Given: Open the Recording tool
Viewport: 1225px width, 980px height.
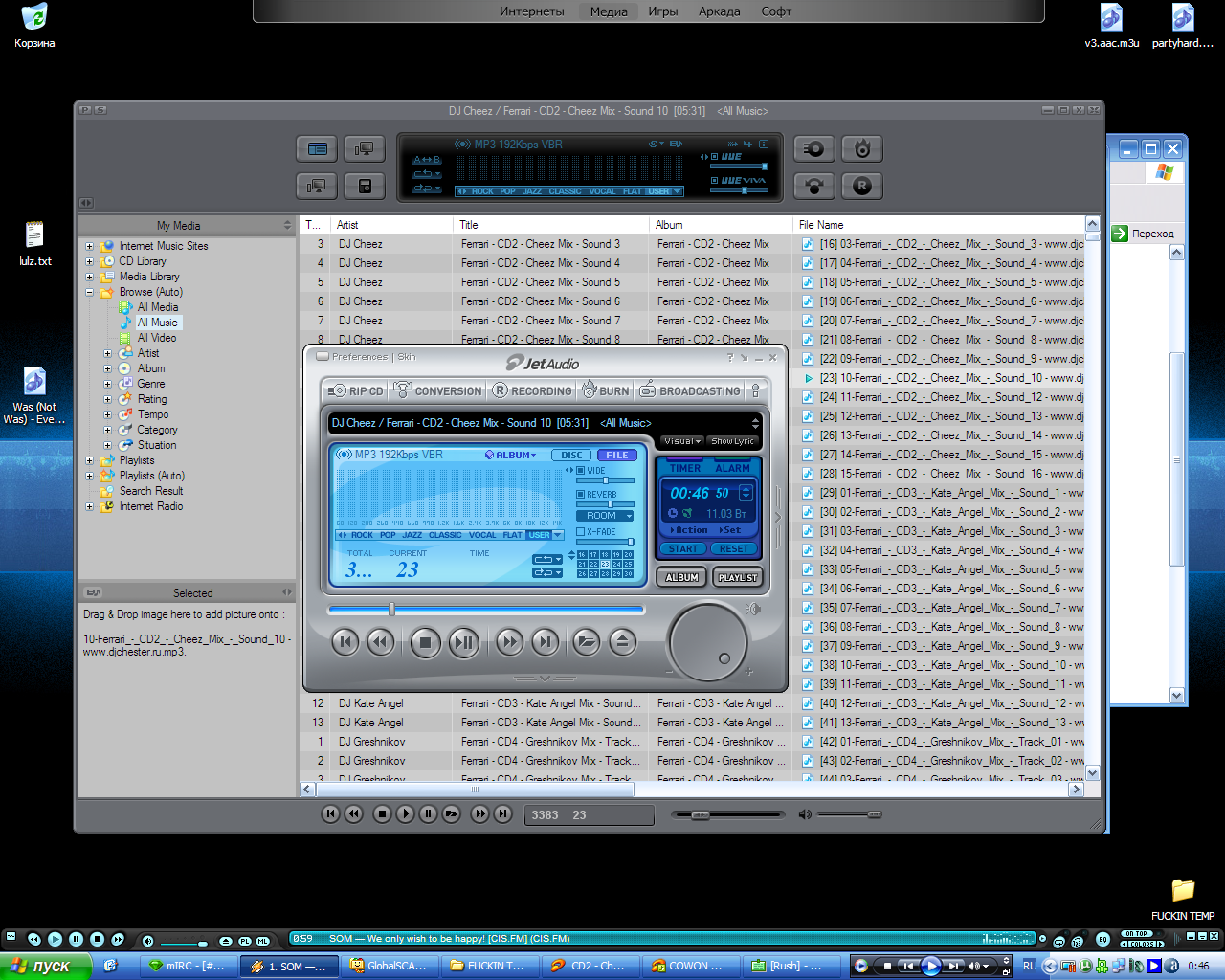Looking at the screenshot, I should (x=532, y=390).
